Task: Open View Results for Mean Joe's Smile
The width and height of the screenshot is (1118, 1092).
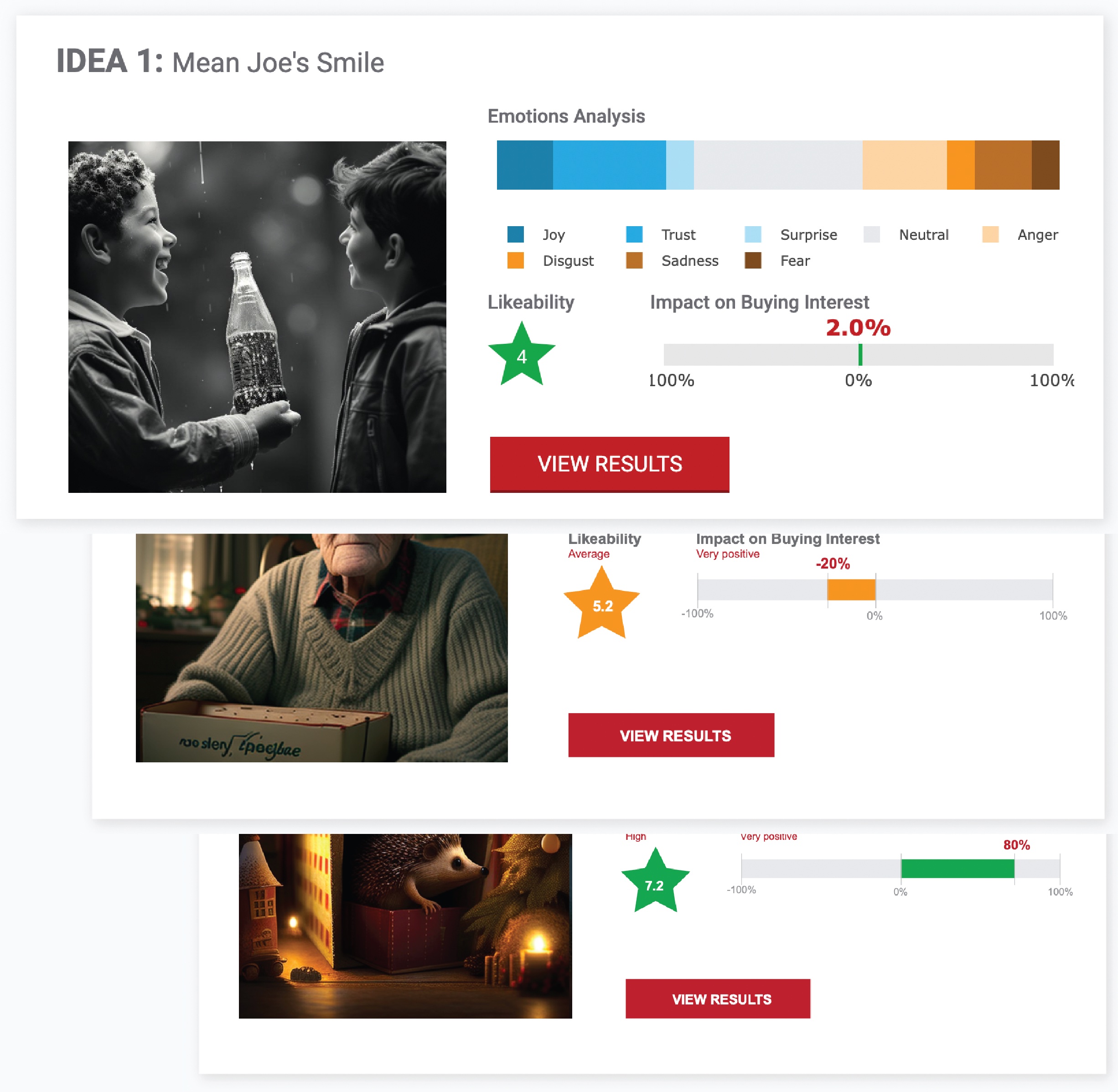Action: pos(609,464)
